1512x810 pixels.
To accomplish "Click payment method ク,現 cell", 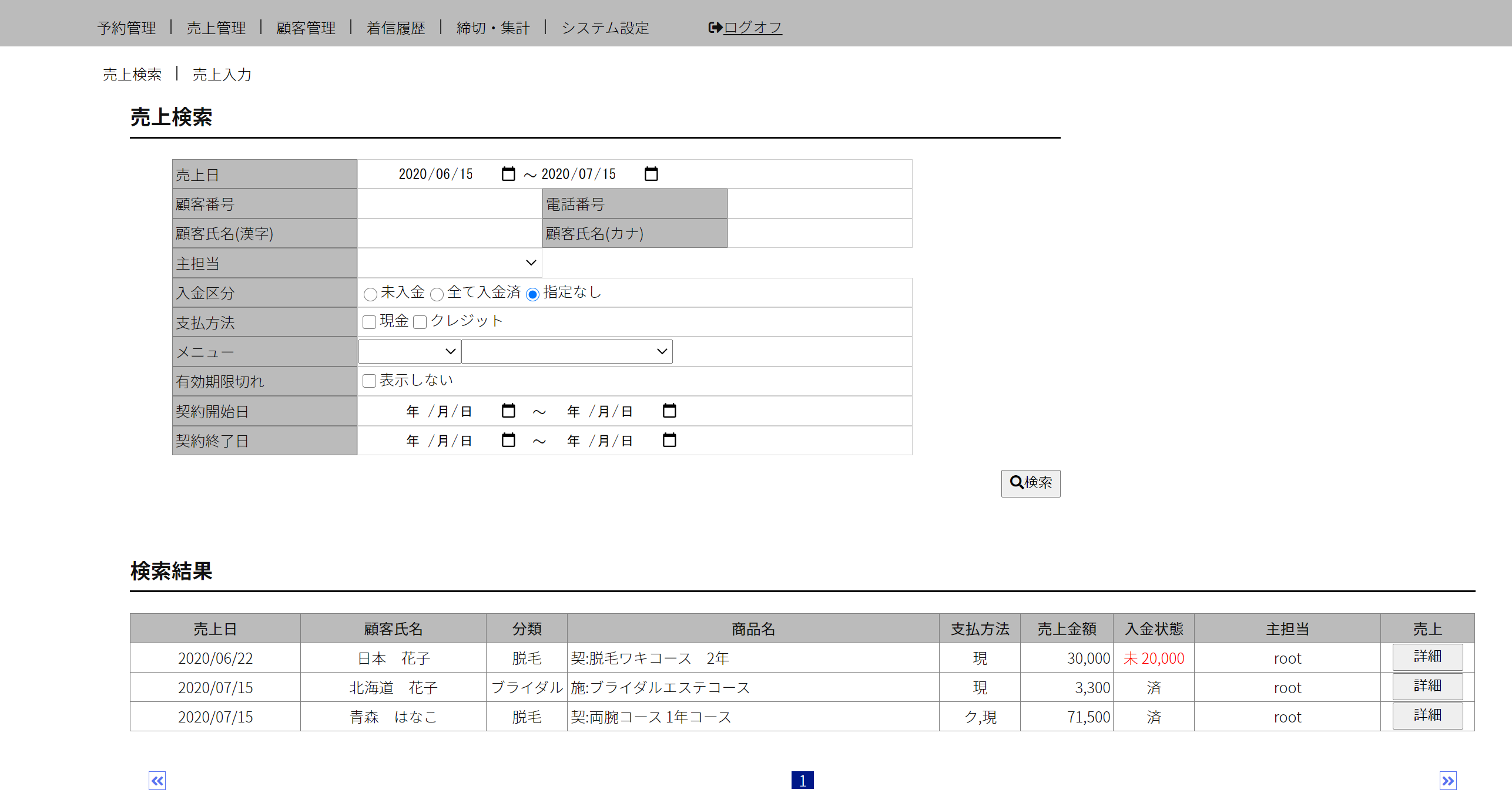I will tap(980, 717).
